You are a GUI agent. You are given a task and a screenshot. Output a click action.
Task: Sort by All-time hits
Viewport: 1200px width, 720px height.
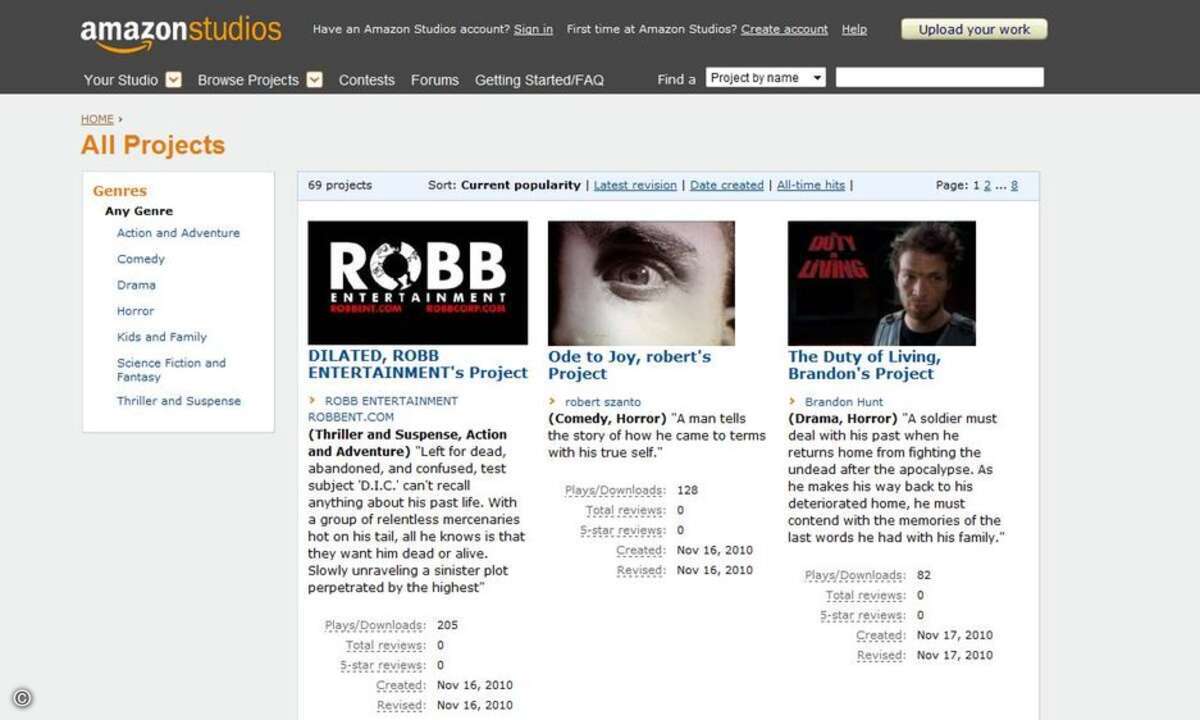(811, 185)
